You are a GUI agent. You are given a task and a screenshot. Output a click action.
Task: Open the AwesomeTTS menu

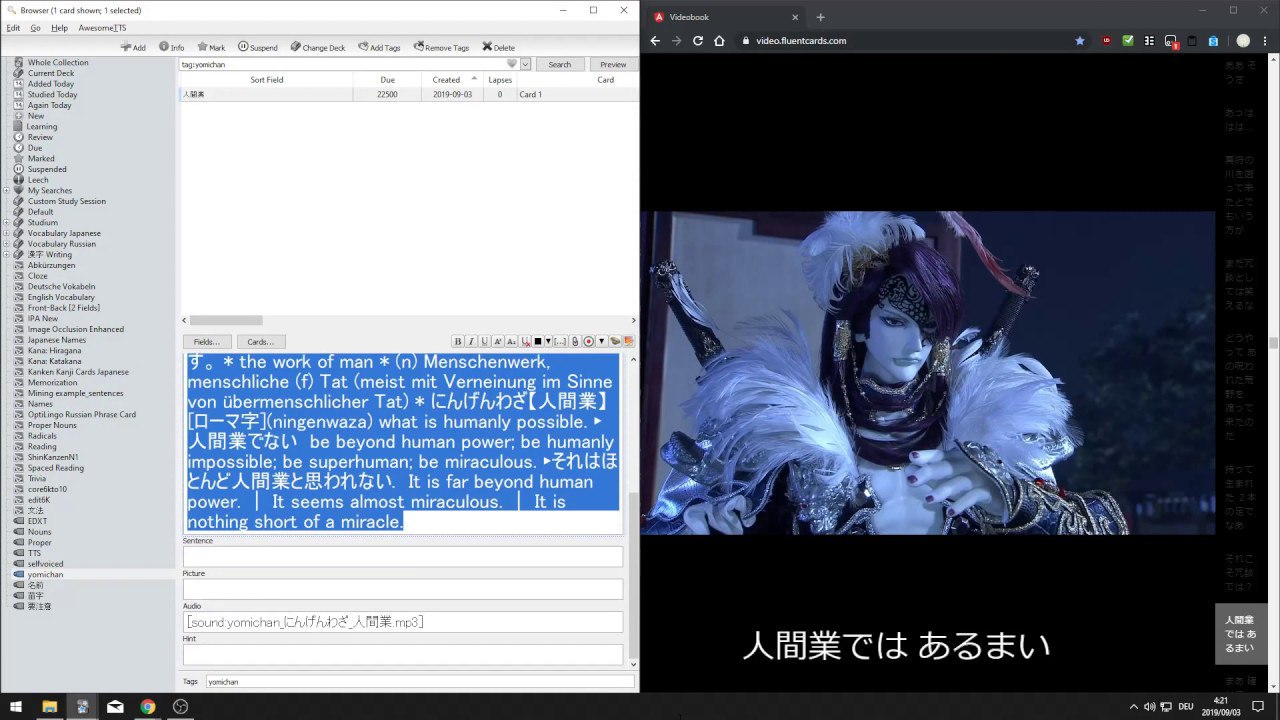tap(102, 28)
